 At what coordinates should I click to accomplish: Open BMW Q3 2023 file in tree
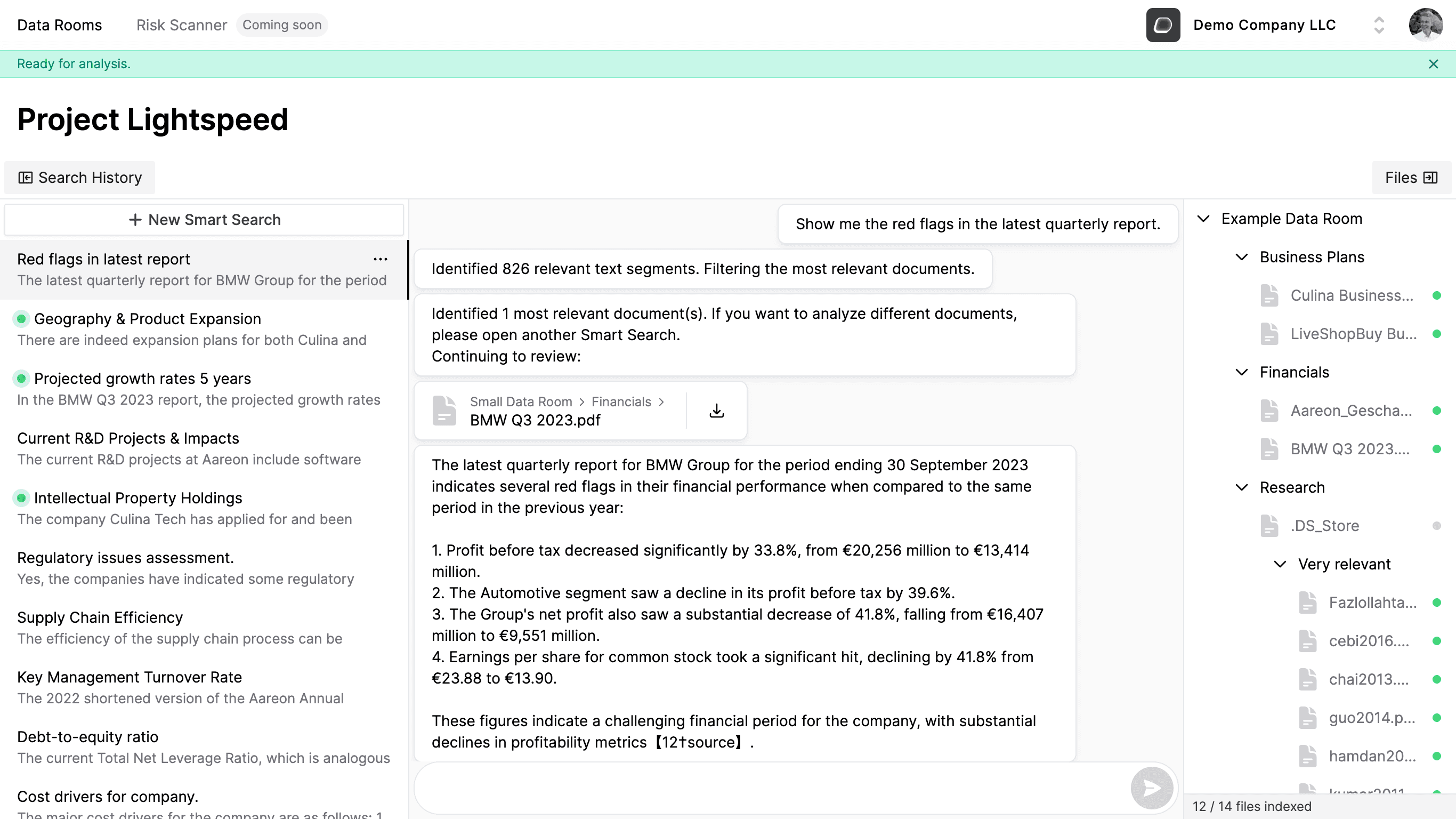click(1350, 449)
